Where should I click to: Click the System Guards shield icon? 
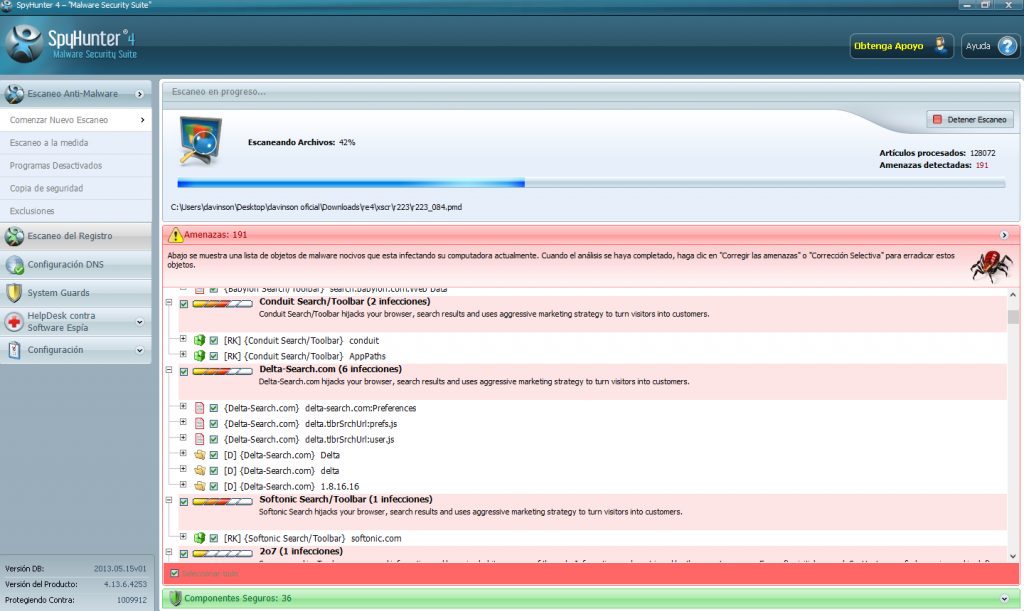point(14,293)
